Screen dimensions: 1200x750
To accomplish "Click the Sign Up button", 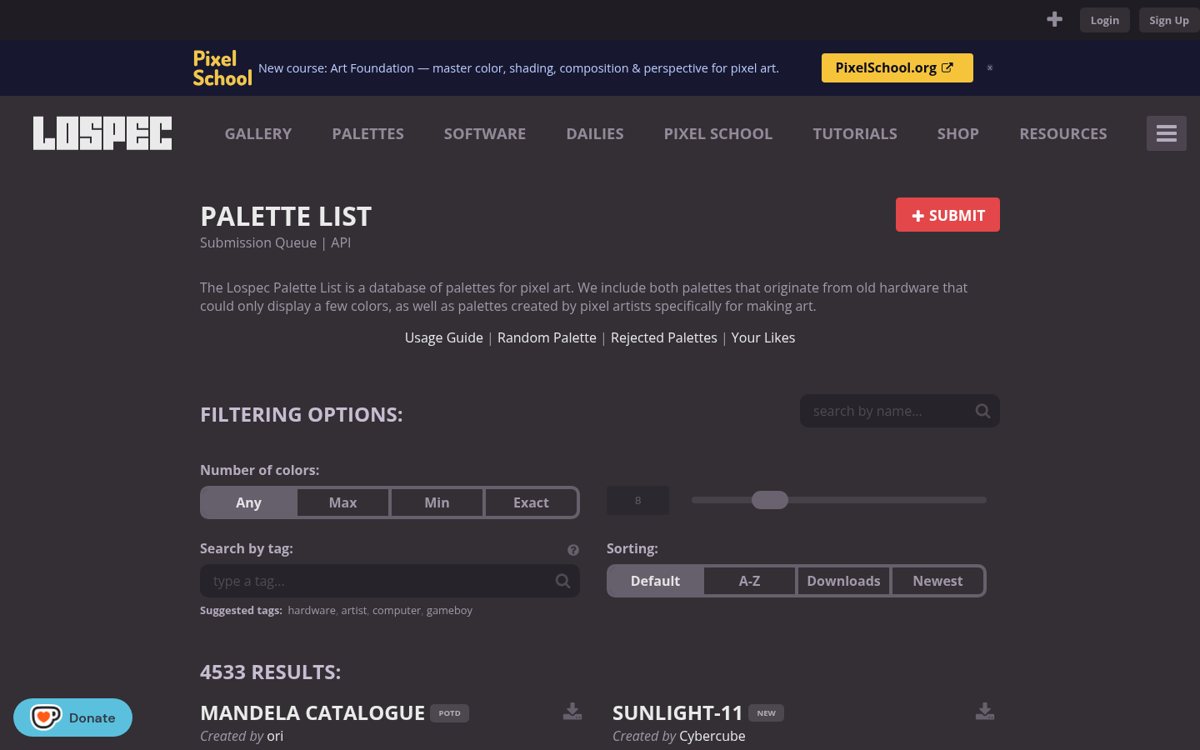I will click(x=1169, y=20).
